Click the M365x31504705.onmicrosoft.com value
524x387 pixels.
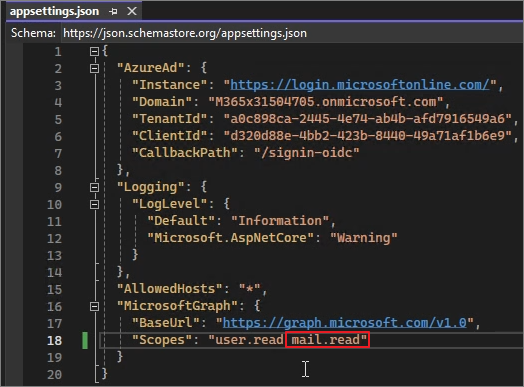coord(326,102)
